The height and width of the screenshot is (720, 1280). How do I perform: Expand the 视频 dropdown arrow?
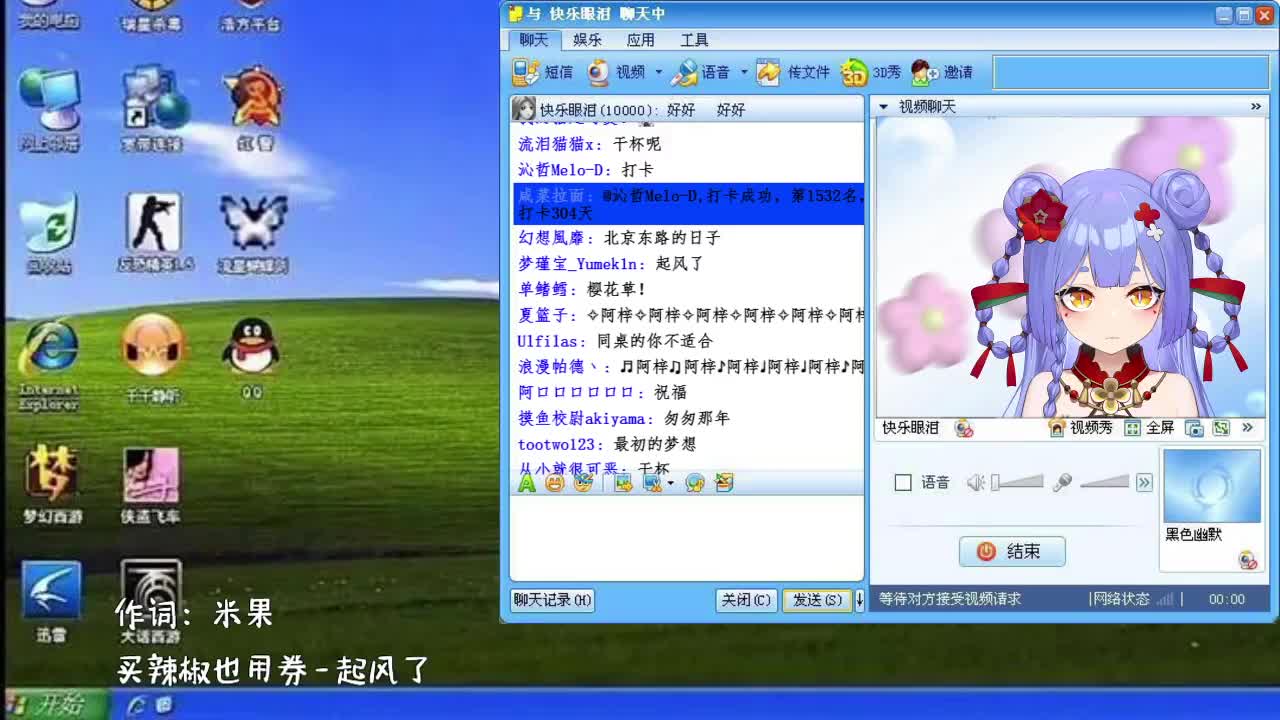658,72
